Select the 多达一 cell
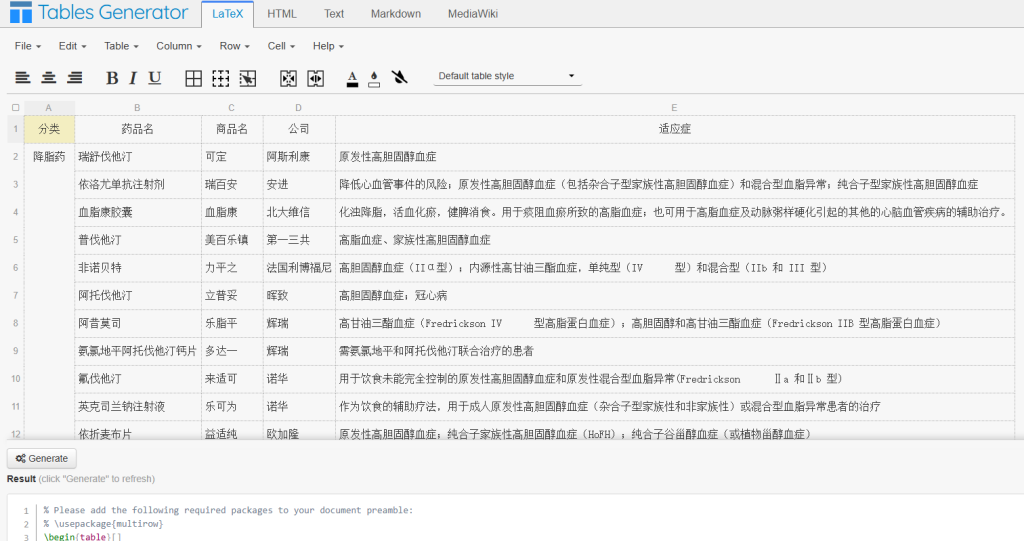1024x541 pixels. pyautogui.click(x=232, y=351)
